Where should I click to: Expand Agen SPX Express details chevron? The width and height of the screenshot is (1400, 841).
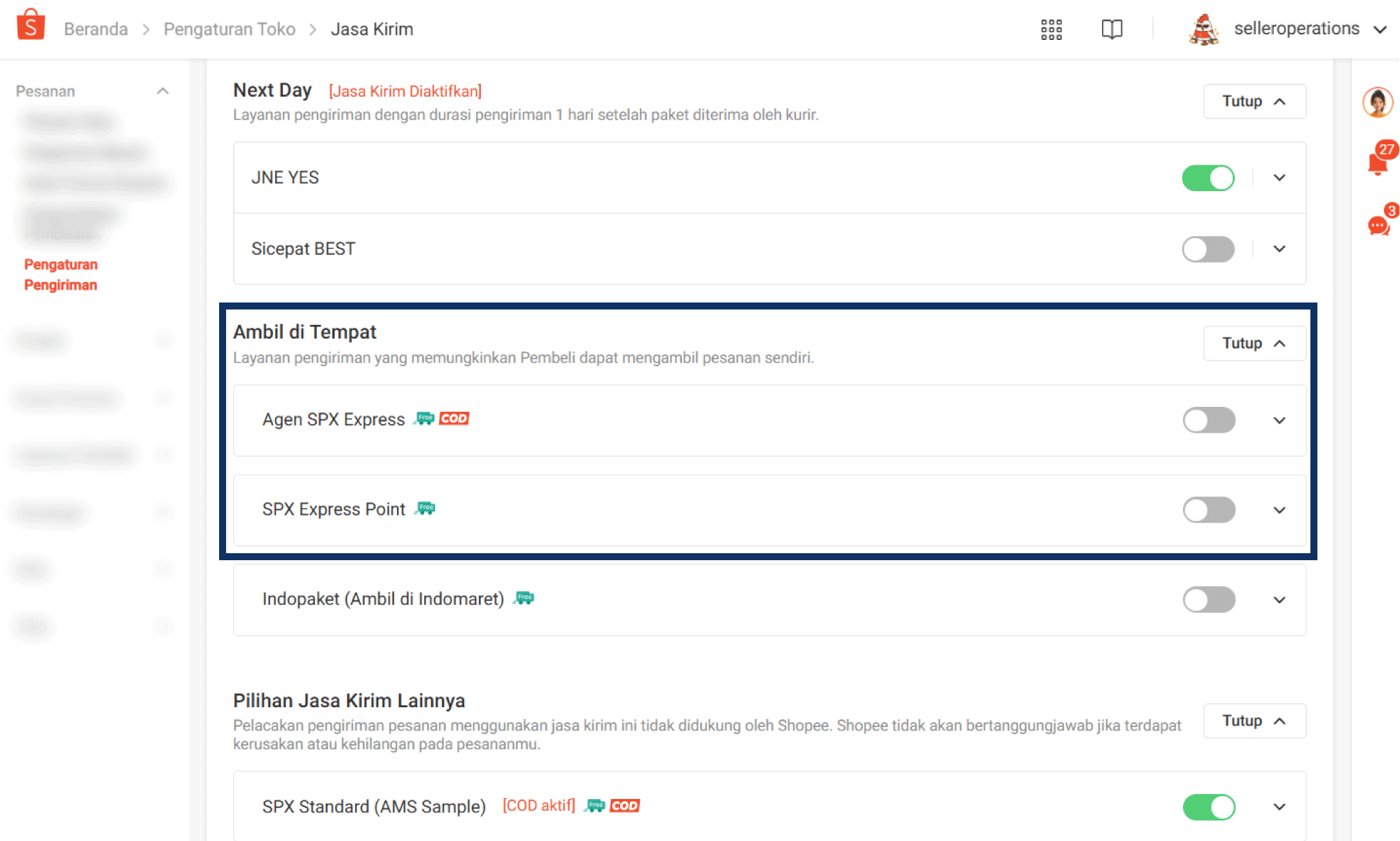coord(1280,420)
